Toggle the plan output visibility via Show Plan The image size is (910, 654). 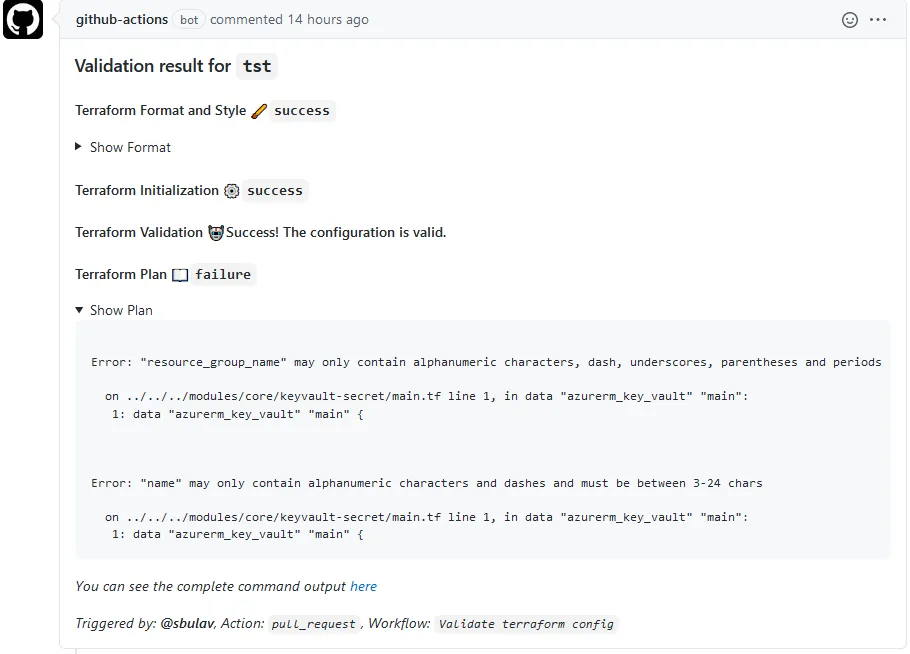click(x=122, y=310)
